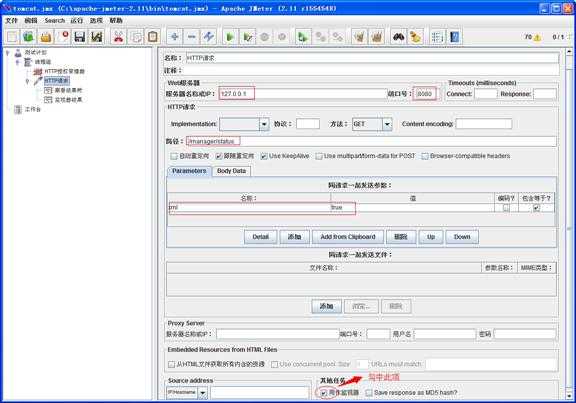Check 从HTML文件获取所有内含的资源 checkbox
This screenshot has width=576, height=403.
171,364
